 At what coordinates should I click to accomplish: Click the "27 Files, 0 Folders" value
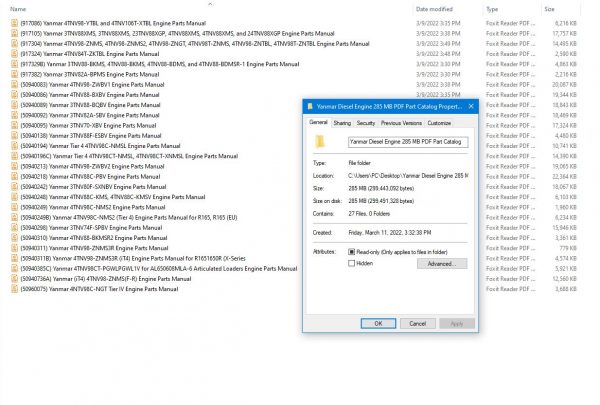tap(369, 214)
